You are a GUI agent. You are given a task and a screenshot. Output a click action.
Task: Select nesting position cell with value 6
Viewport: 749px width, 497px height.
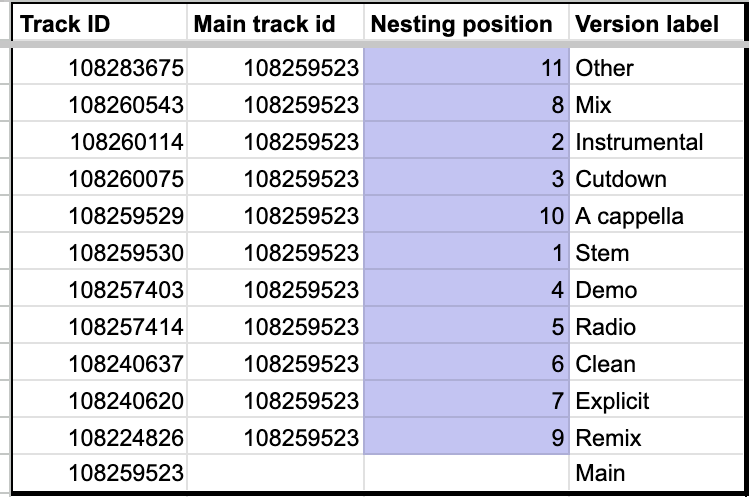[466, 362]
